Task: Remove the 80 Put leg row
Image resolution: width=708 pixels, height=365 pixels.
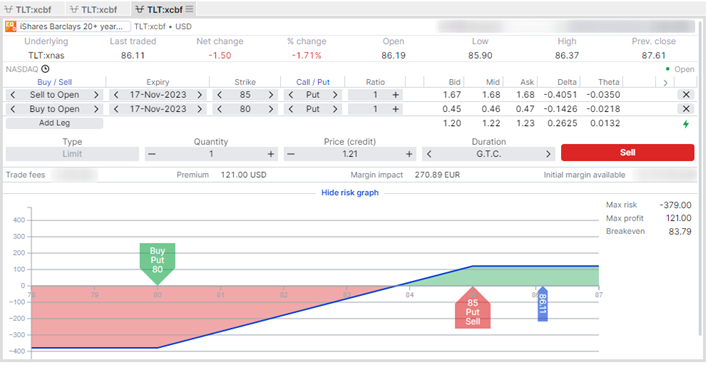Action: [x=685, y=109]
